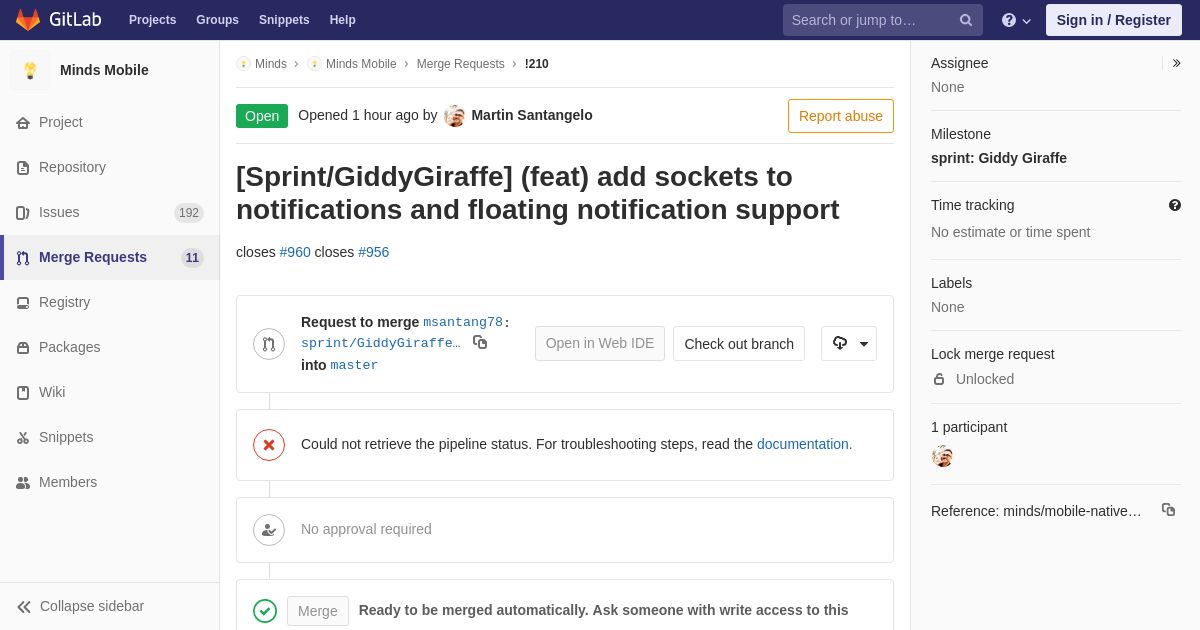Click the Report abuse button
The width and height of the screenshot is (1200, 630).
(841, 116)
